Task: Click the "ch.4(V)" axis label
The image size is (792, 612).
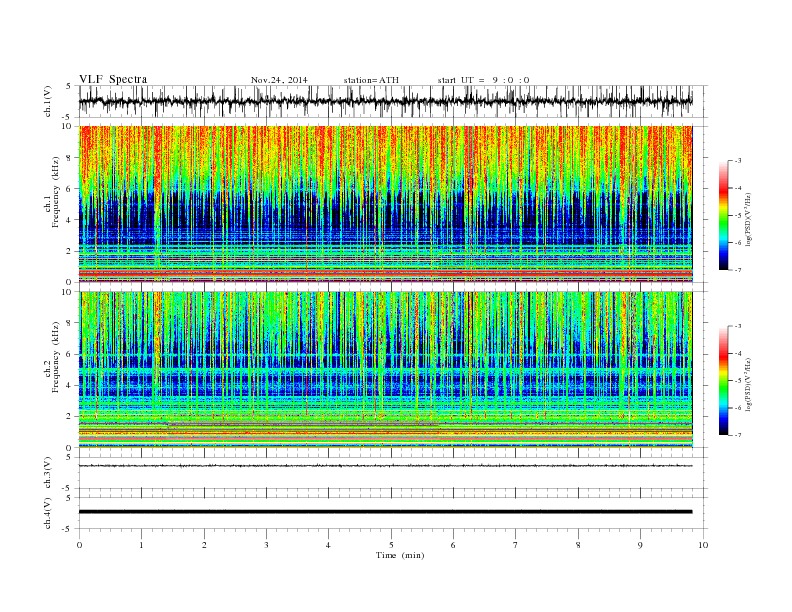Action: tap(48, 513)
